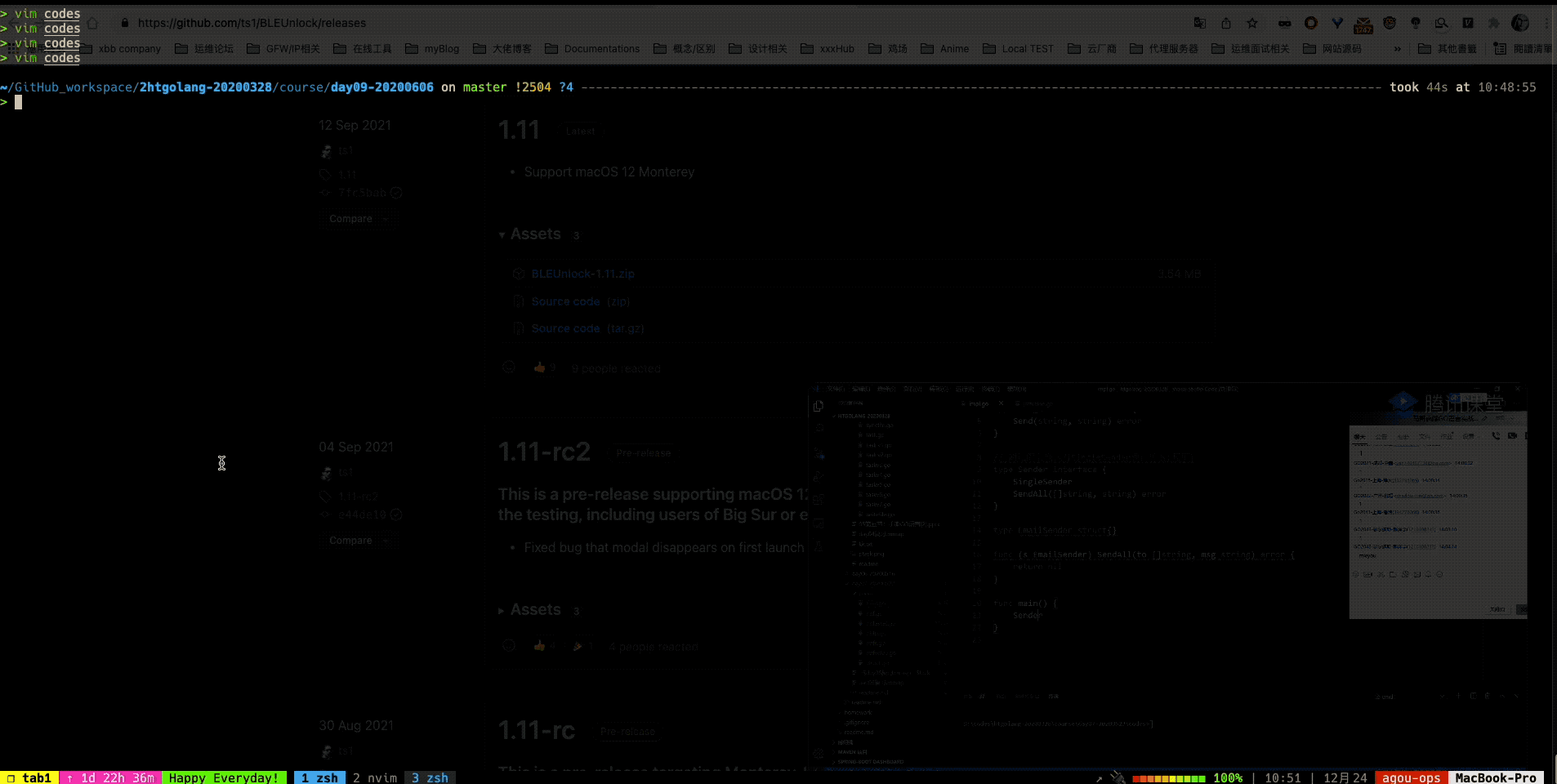
Task: Open the 1.11-rc2 release title link
Action: [x=544, y=452]
